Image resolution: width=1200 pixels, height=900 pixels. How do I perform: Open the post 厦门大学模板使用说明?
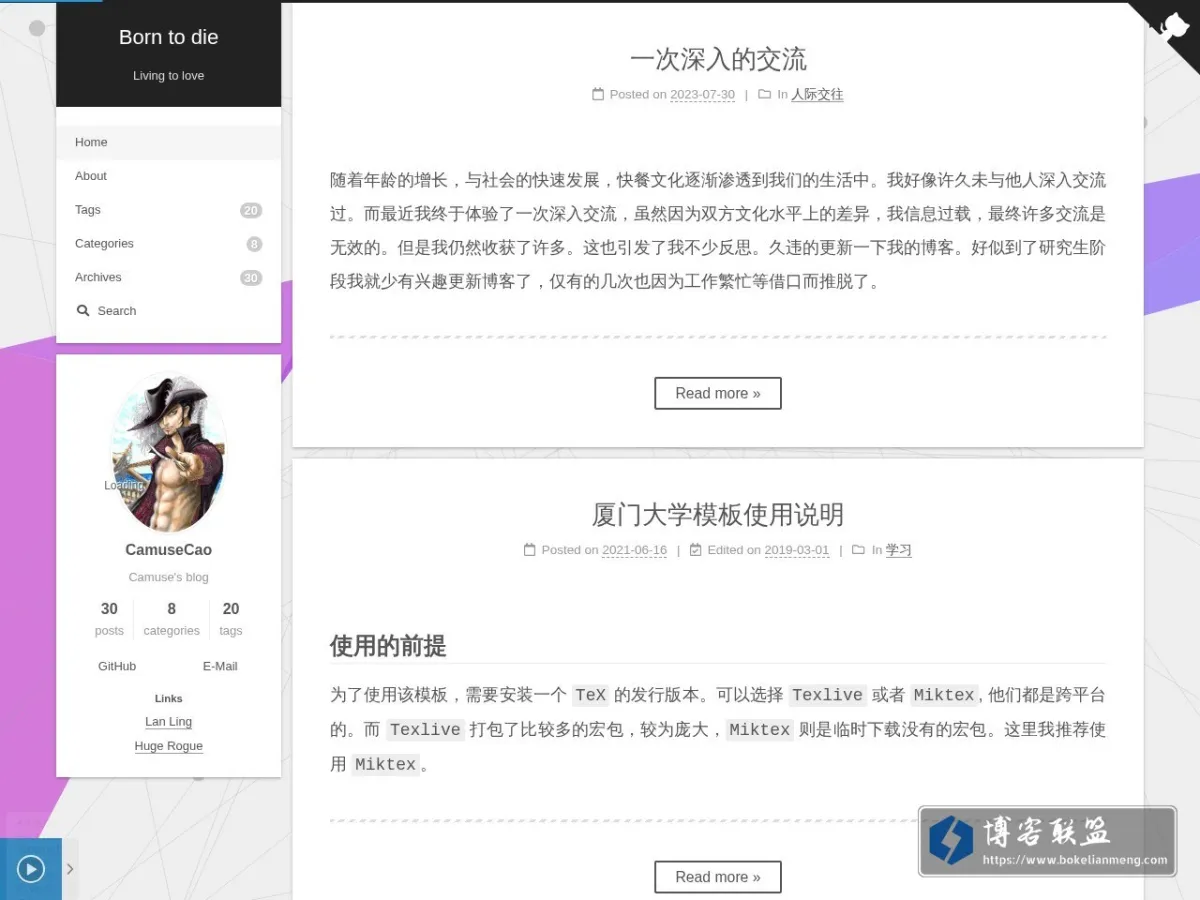pyautogui.click(x=718, y=515)
